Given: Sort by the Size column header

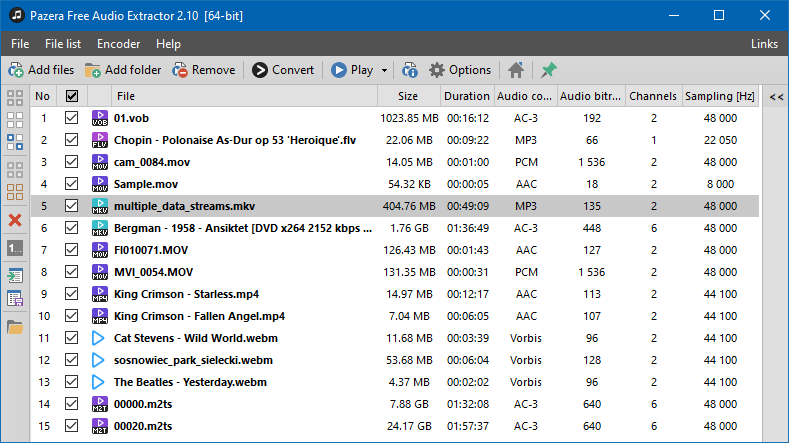Looking at the screenshot, I should click(408, 96).
